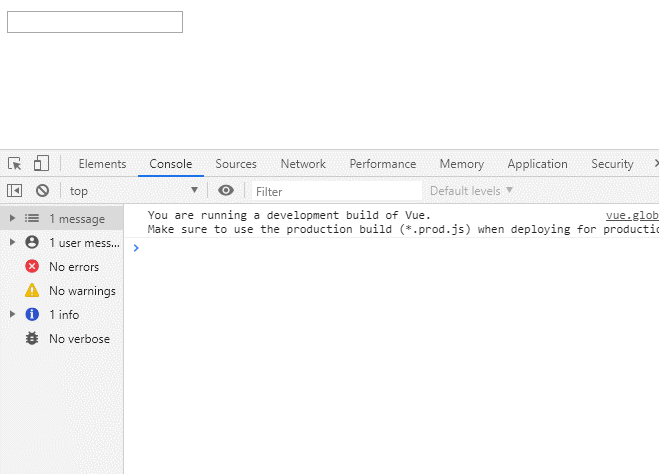659x474 pixels.
Task: Expand the 1 message group
Action: (x=12, y=218)
